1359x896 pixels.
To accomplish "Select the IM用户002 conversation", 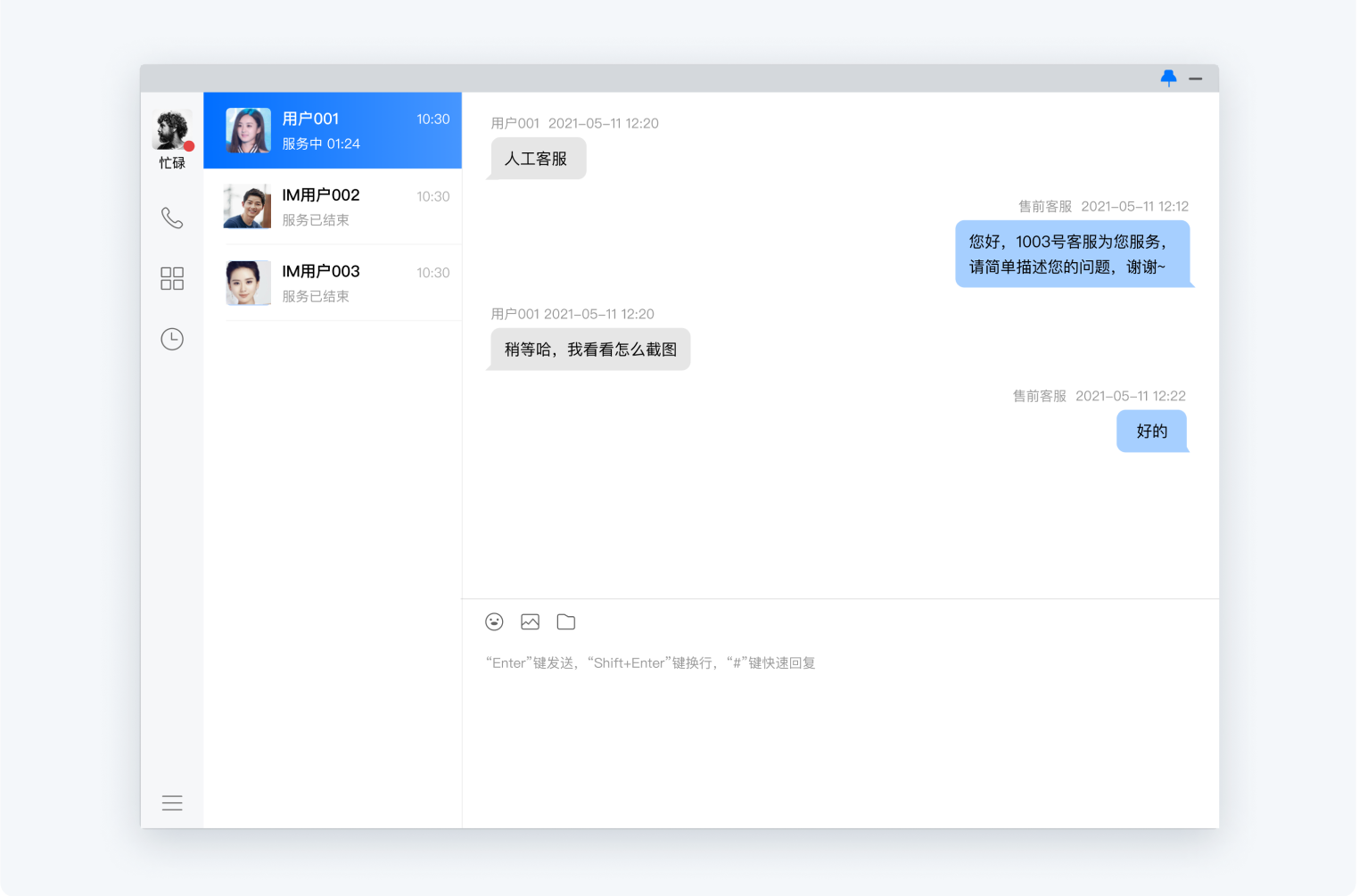I will click(333, 207).
